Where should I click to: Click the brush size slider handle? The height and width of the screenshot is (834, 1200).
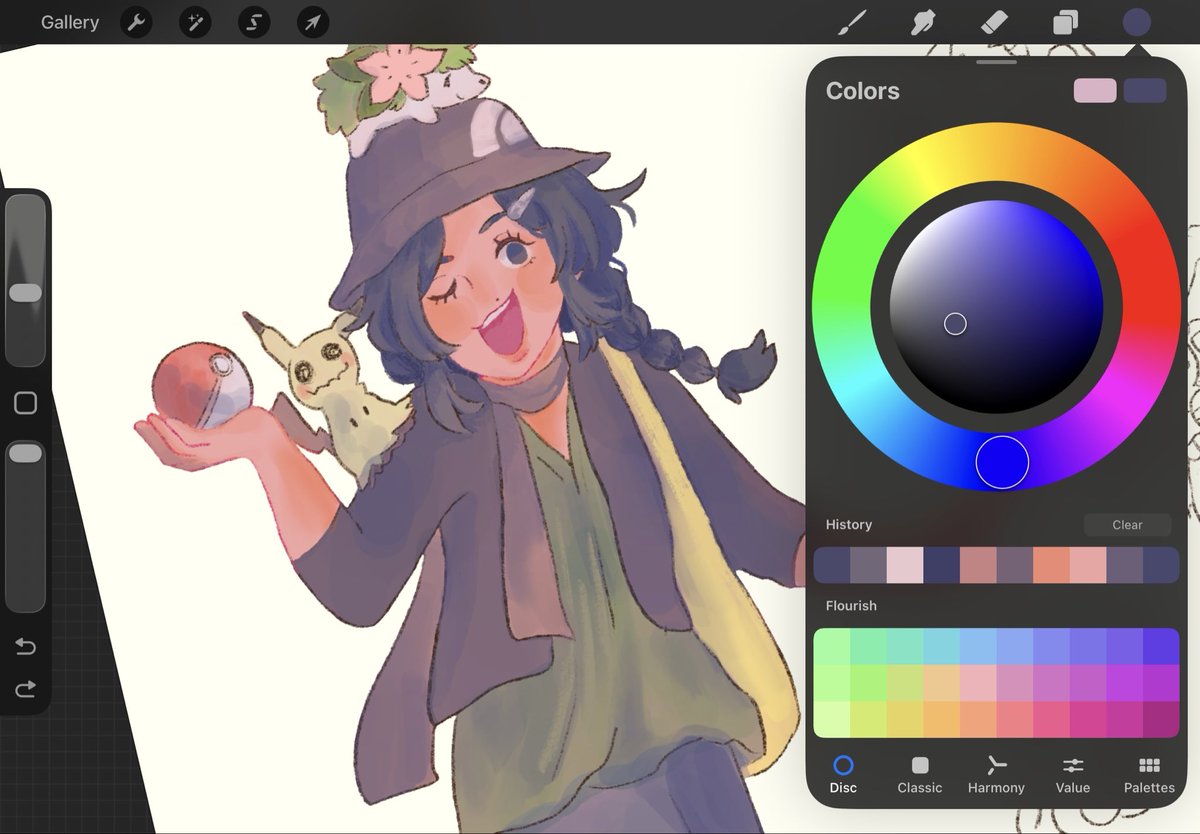pyautogui.click(x=25, y=293)
